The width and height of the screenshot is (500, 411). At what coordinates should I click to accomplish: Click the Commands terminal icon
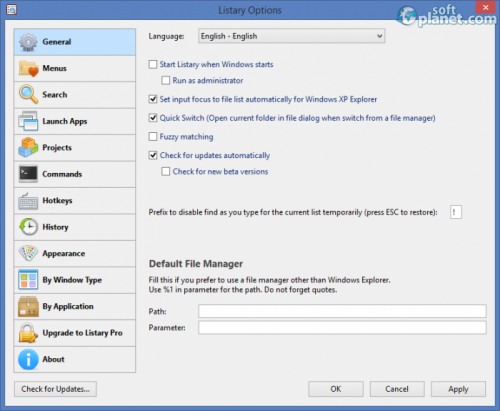point(28,174)
